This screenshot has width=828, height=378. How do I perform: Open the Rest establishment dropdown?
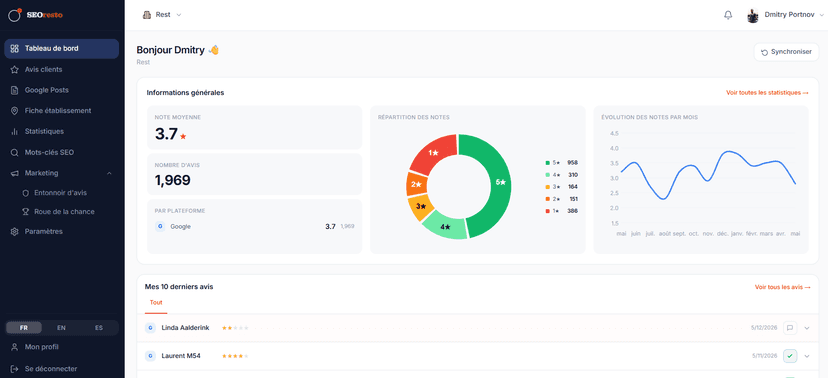point(162,15)
